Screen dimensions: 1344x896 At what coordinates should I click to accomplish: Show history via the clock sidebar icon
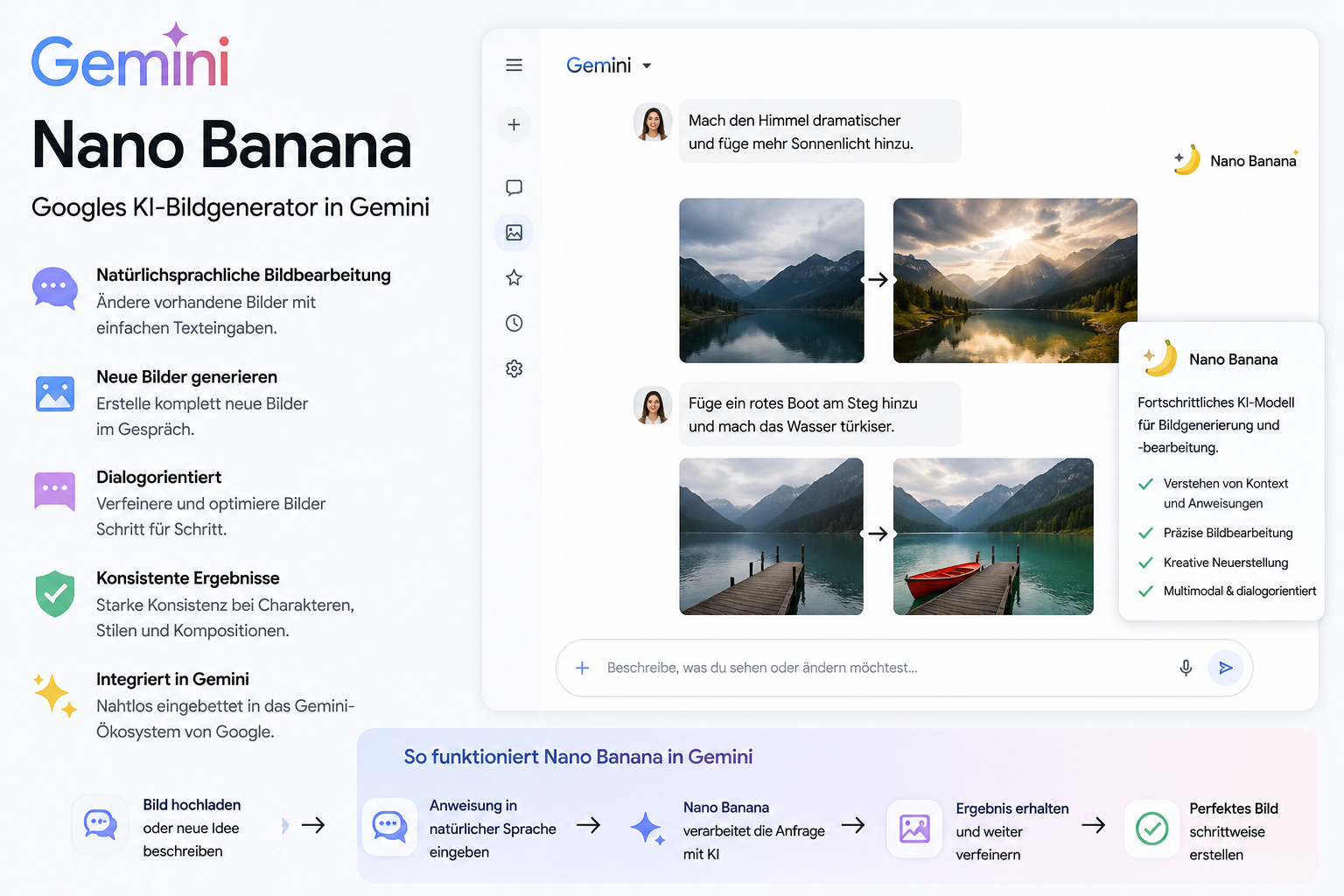pos(514,324)
